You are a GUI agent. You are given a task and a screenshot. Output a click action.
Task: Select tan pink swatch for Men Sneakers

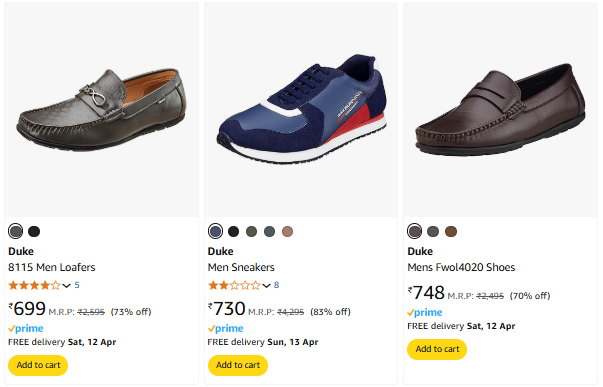[x=288, y=232]
